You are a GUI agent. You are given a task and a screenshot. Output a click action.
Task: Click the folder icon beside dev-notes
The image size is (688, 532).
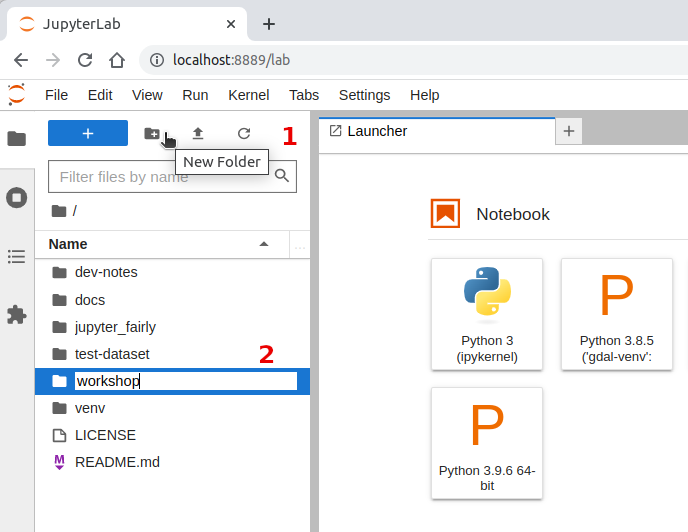pos(59,273)
